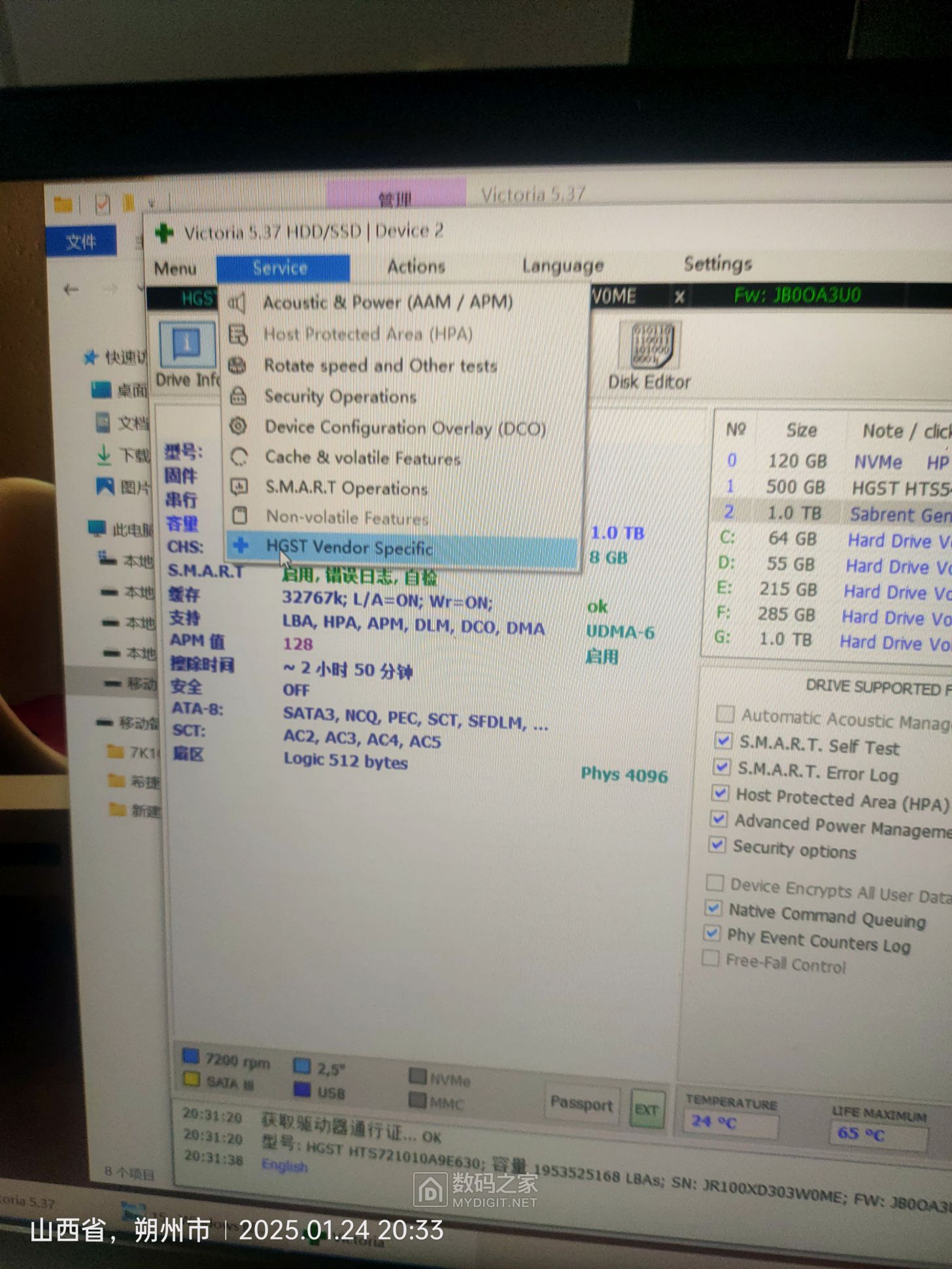Select volume D: 55 GB row
Screen dimensions: 952x1269
[830, 565]
